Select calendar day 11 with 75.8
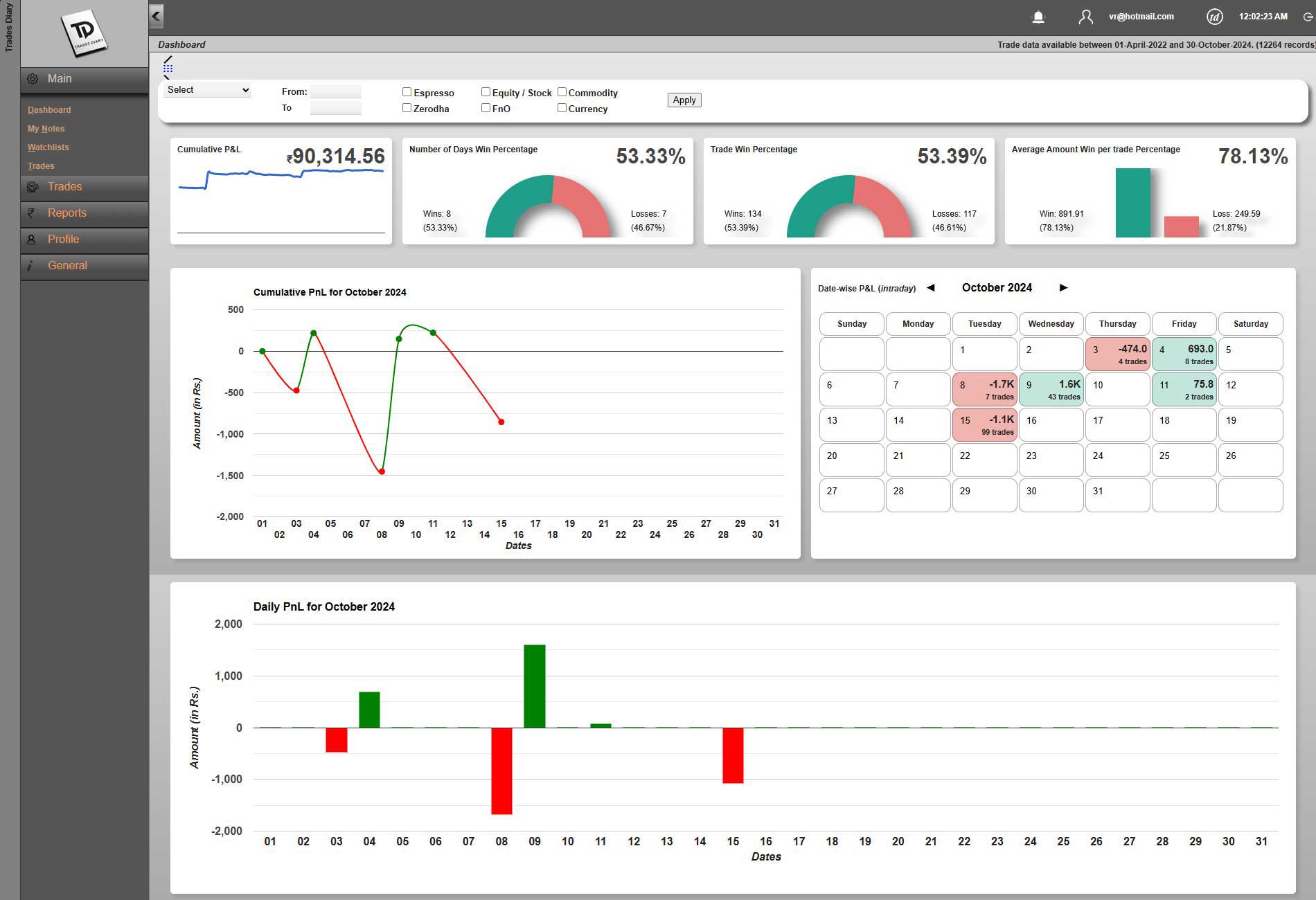Image resolution: width=1316 pixels, height=900 pixels. [1184, 389]
